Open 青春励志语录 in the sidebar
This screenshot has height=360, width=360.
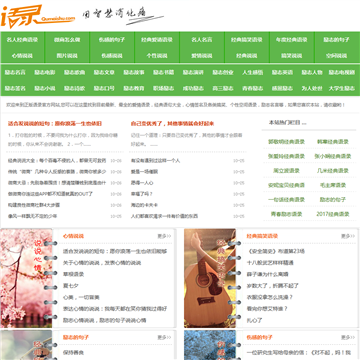(286, 214)
